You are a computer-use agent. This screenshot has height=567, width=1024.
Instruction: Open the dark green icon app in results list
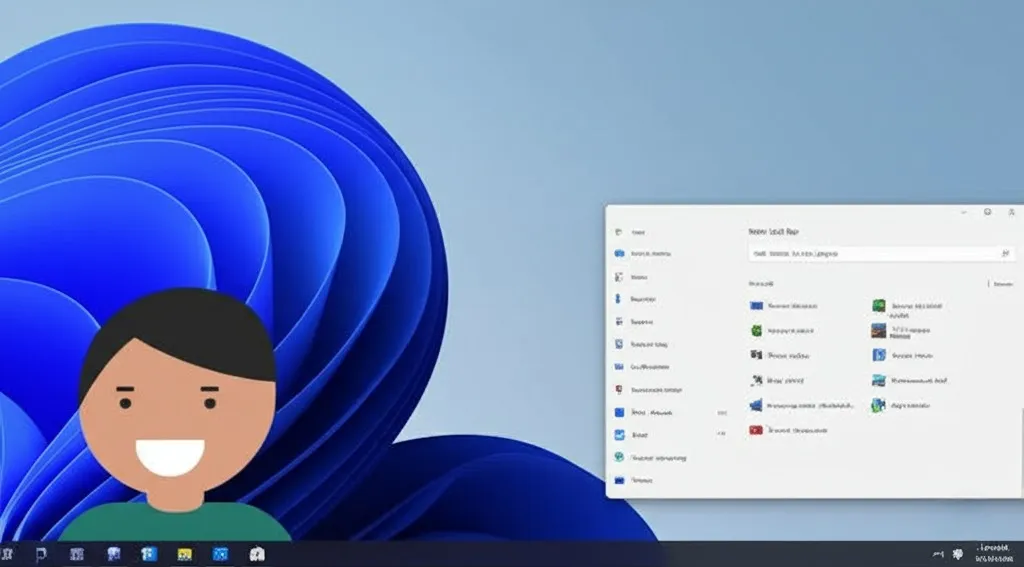click(878, 305)
